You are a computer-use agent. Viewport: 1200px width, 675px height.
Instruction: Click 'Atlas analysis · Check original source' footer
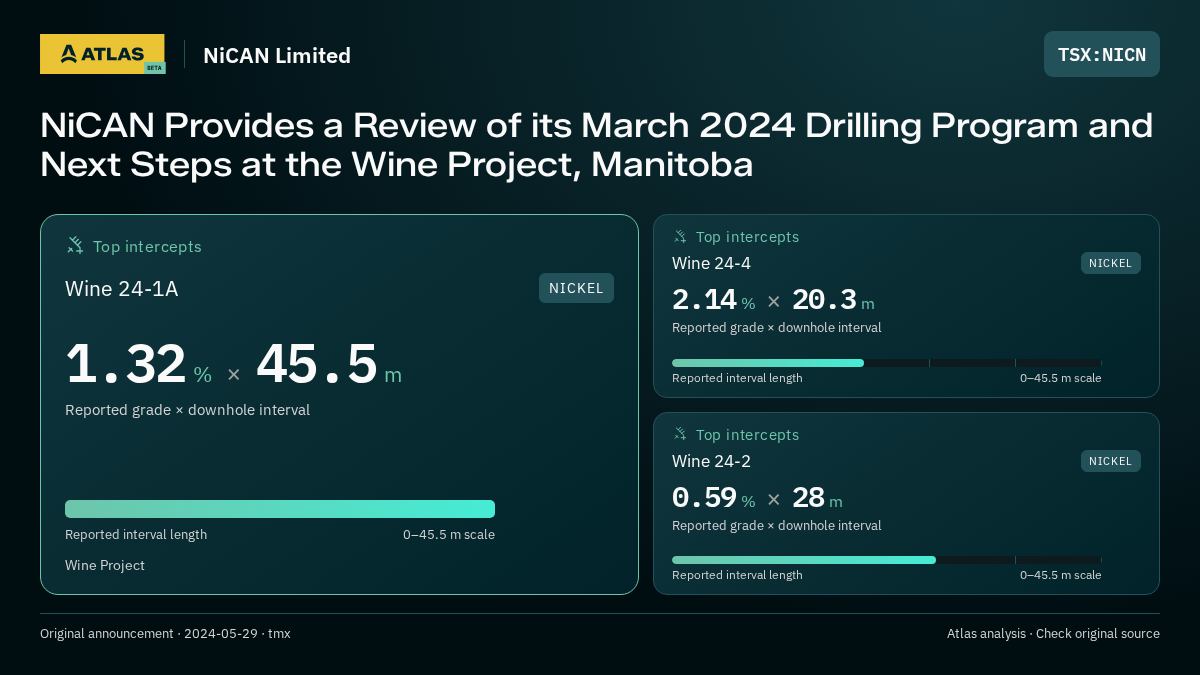pyautogui.click(x=1053, y=634)
